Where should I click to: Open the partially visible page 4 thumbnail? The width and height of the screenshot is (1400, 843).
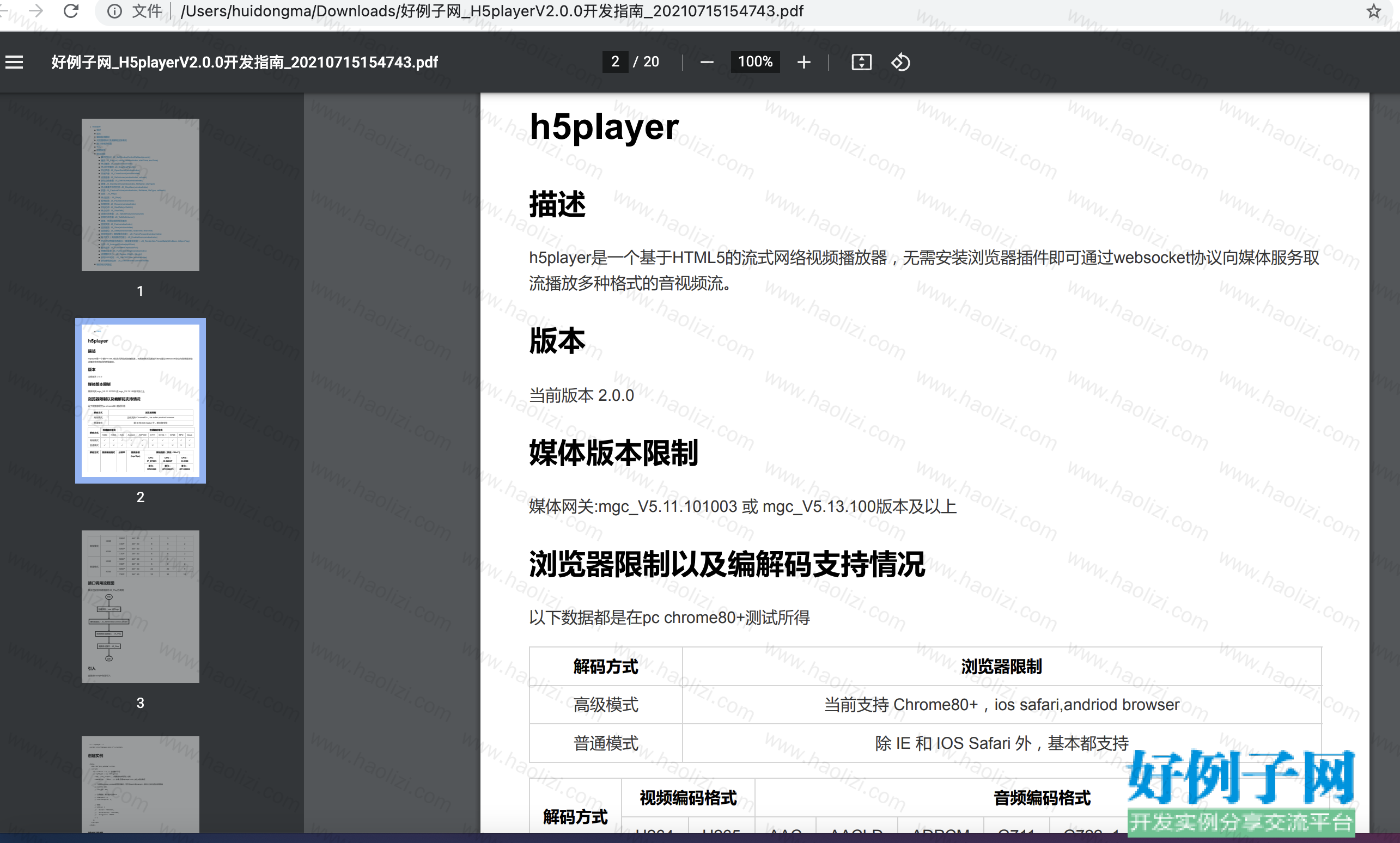[141, 785]
